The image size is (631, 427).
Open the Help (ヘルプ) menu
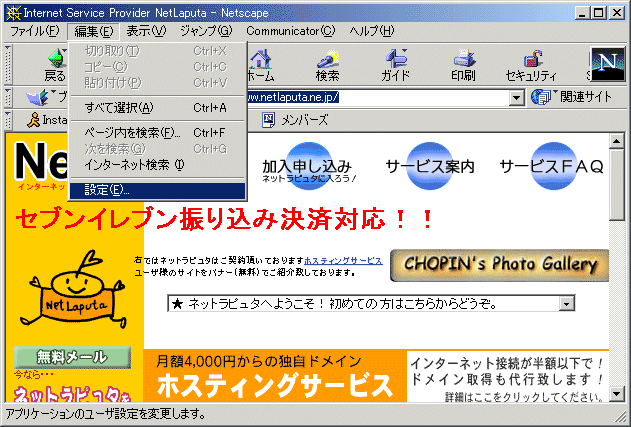pyautogui.click(x=371, y=31)
